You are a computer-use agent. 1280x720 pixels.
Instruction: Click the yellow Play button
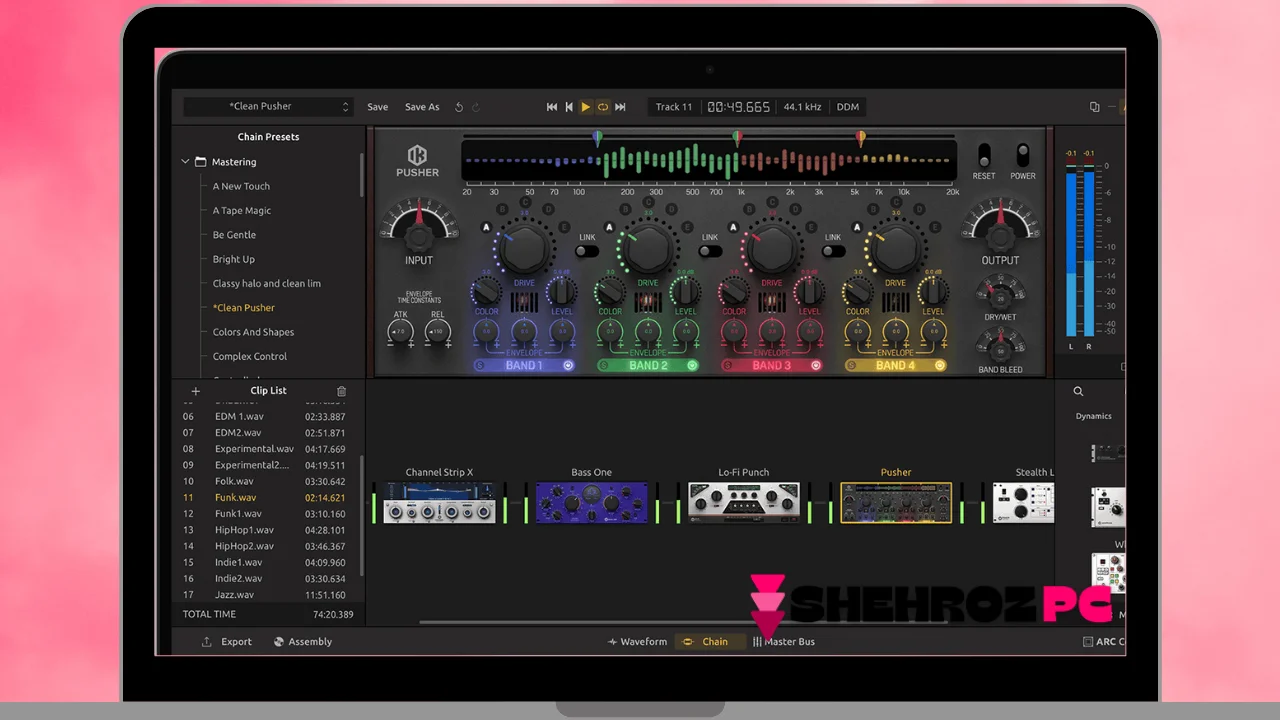tap(586, 107)
